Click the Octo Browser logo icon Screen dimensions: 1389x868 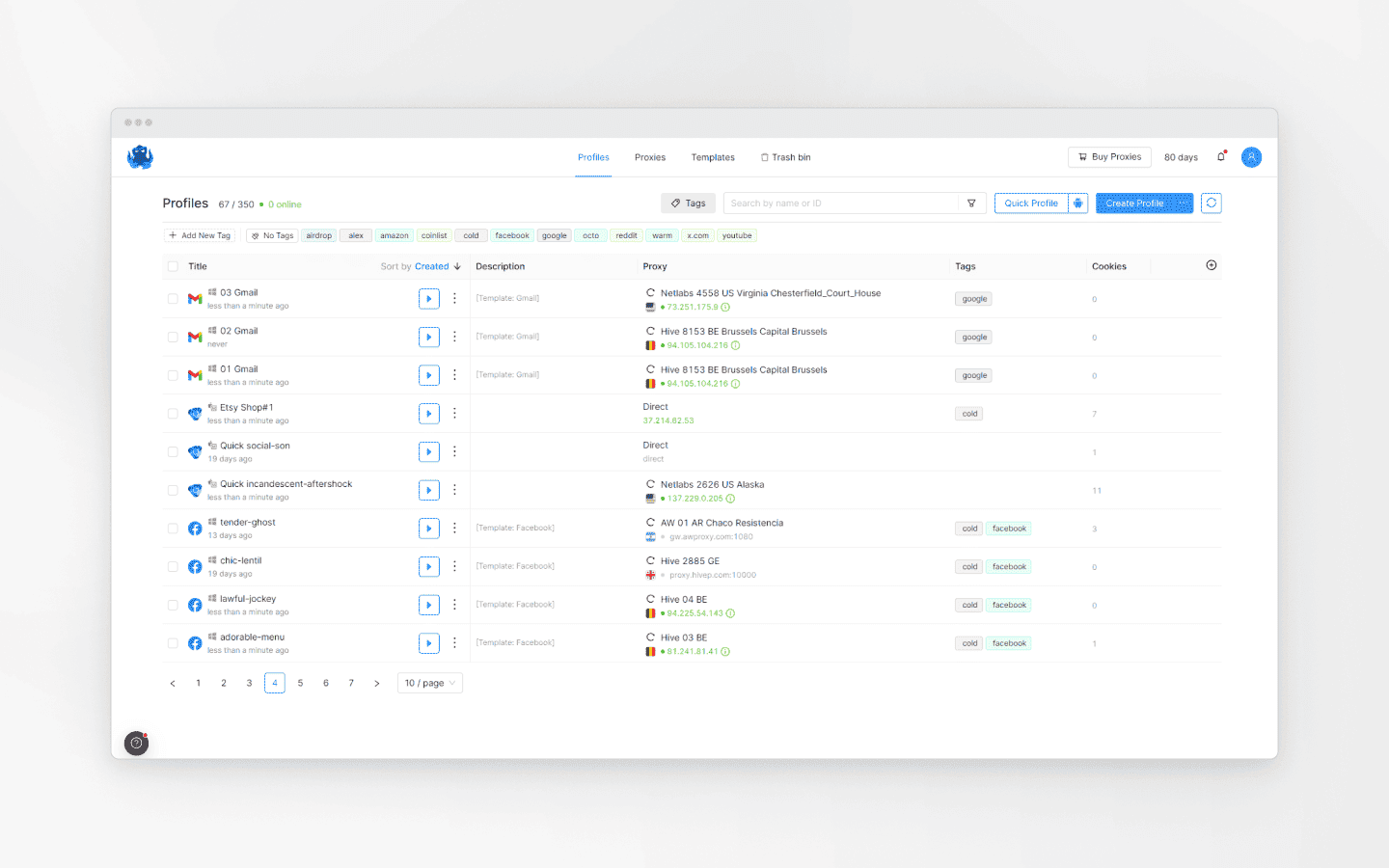coord(140,157)
